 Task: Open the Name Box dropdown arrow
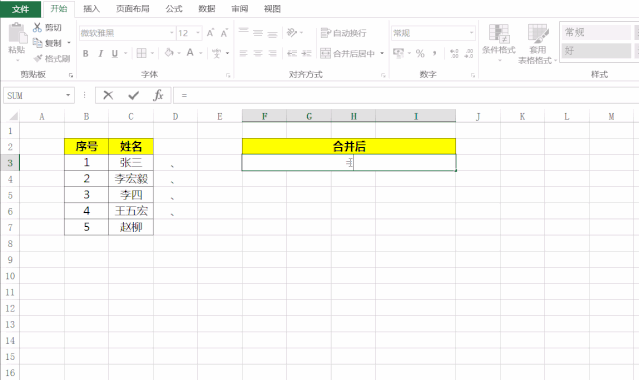68,95
